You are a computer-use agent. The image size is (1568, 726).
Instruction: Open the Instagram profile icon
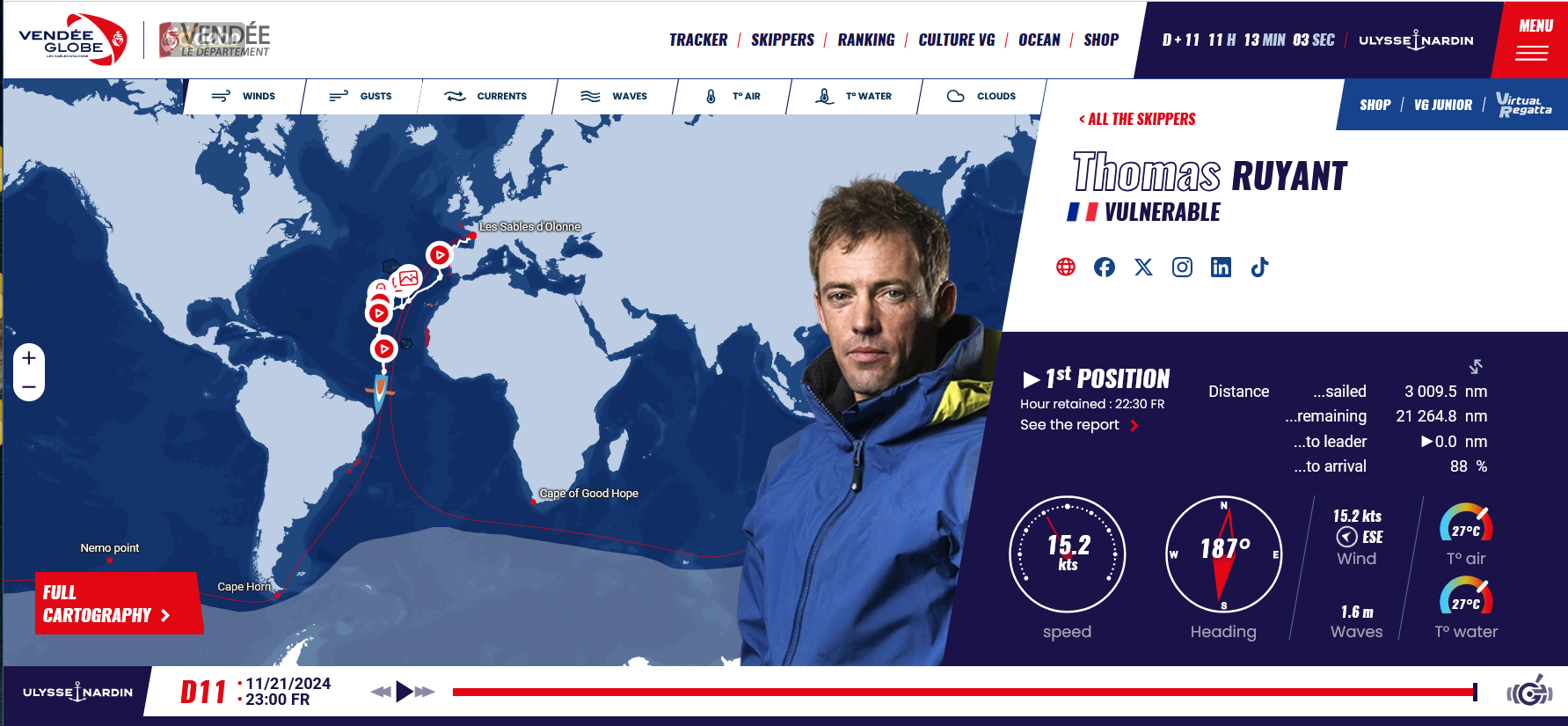point(1182,268)
